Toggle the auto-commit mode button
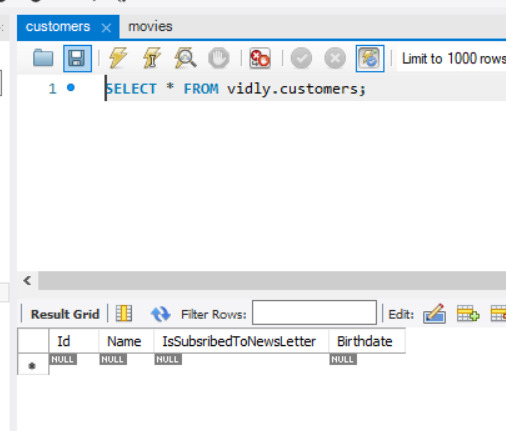The height and width of the screenshot is (431, 506). point(370,58)
